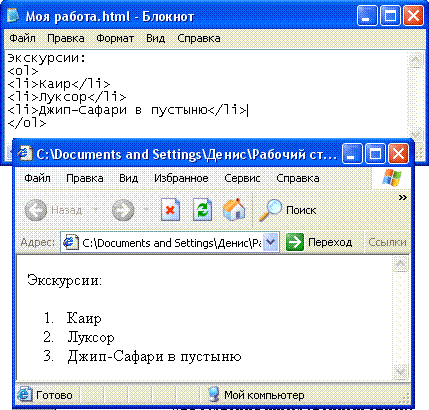This screenshot has height=410, width=429.
Task: Expand the Назад history dropdown arrow
Action: (x=96, y=210)
